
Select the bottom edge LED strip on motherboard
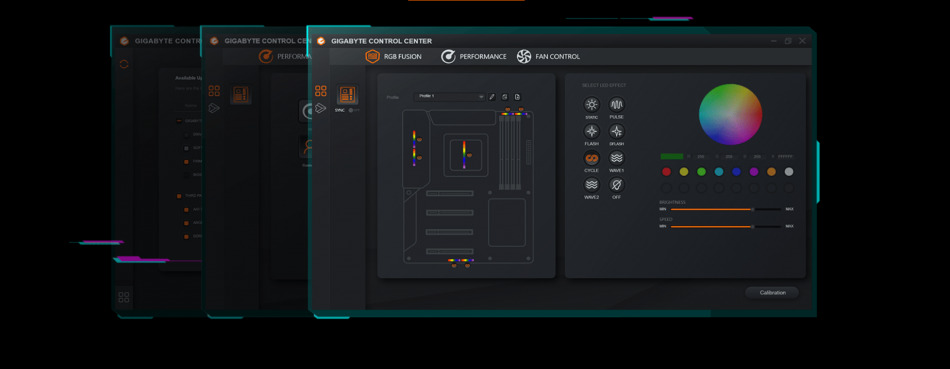pyautogui.click(x=461, y=261)
